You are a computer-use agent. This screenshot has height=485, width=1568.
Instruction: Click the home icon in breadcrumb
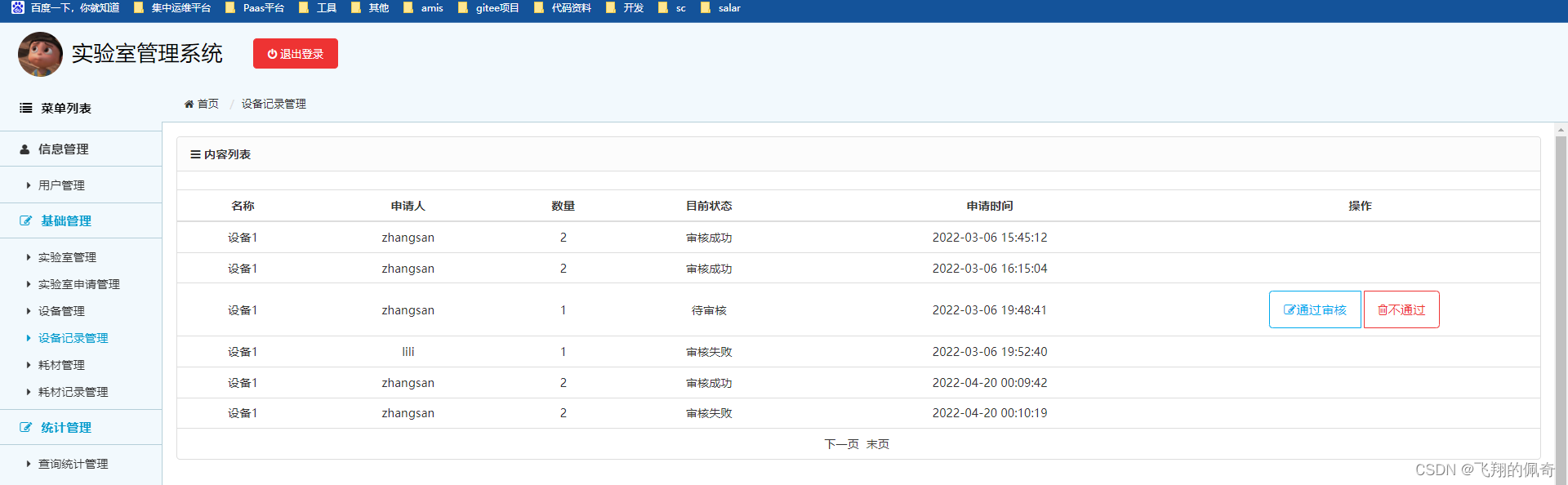point(189,104)
